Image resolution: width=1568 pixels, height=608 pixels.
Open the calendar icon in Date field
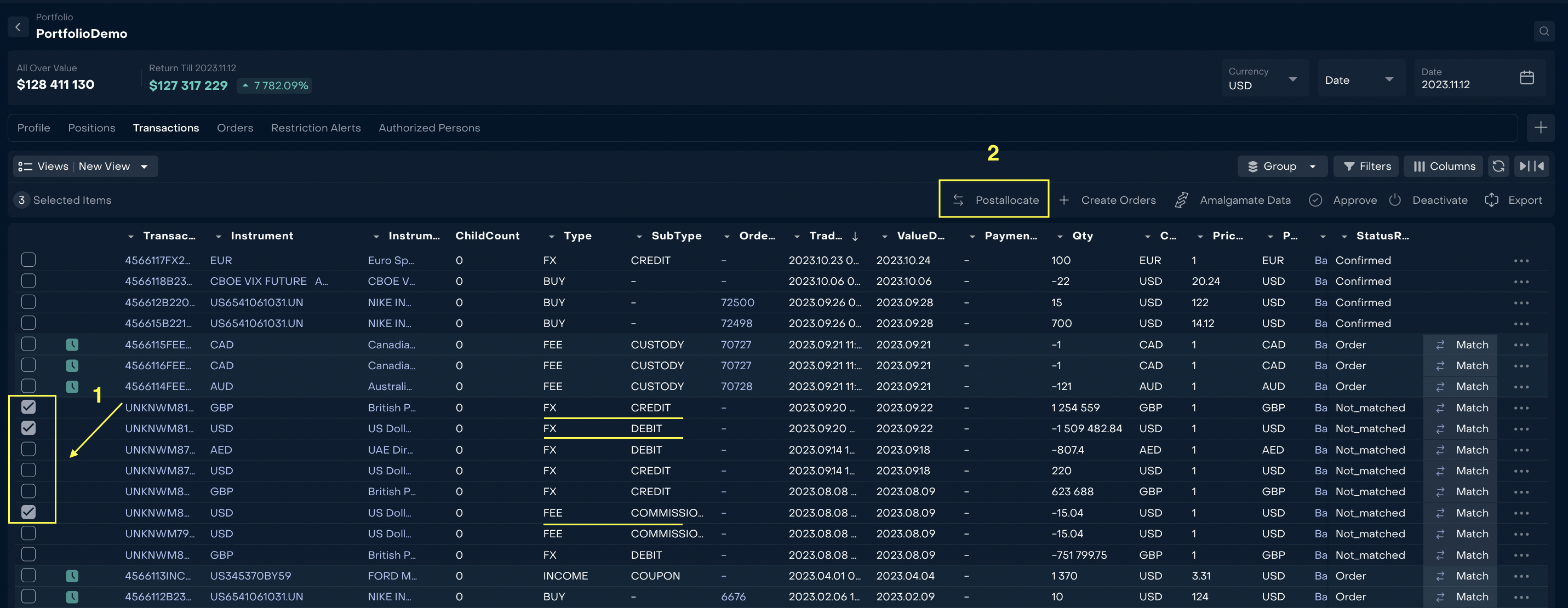1526,78
